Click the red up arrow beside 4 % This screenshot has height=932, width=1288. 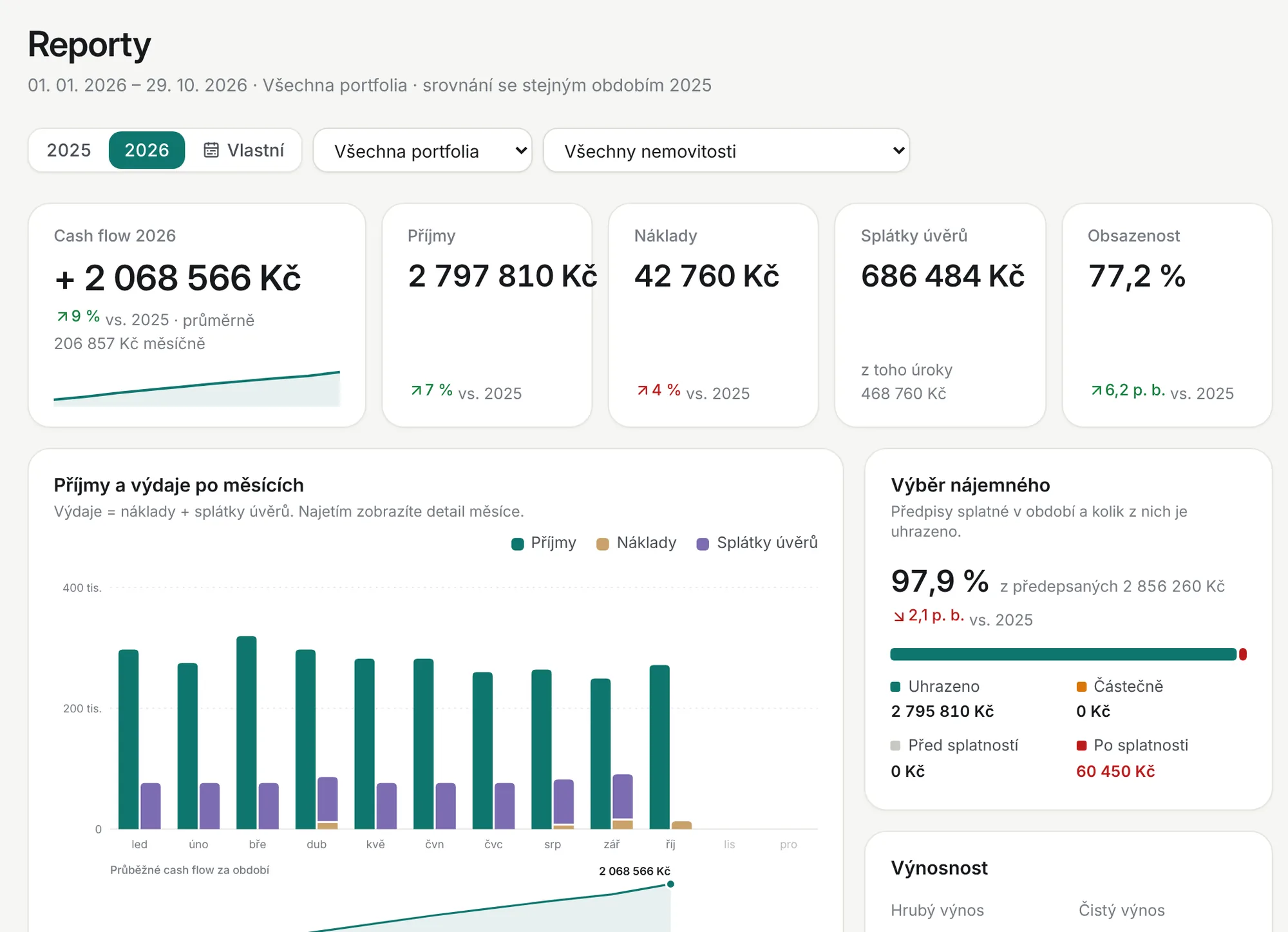[643, 390]
